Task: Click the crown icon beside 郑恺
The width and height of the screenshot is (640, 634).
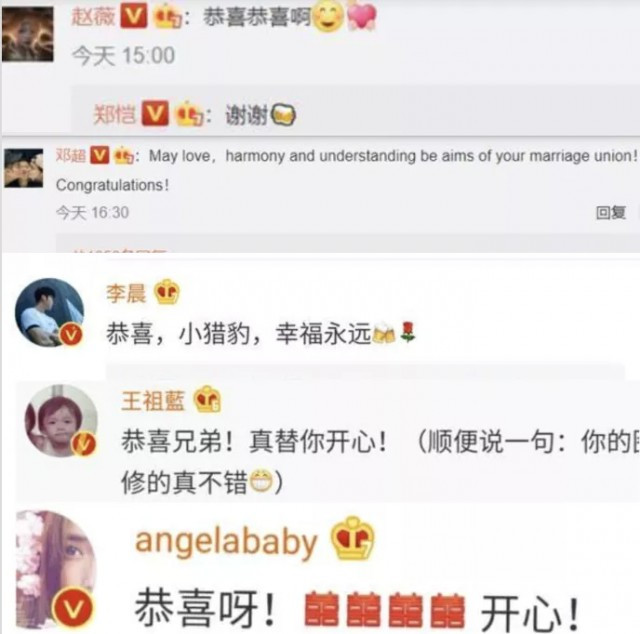Action: pyautogui.click(x=189, y=114)
